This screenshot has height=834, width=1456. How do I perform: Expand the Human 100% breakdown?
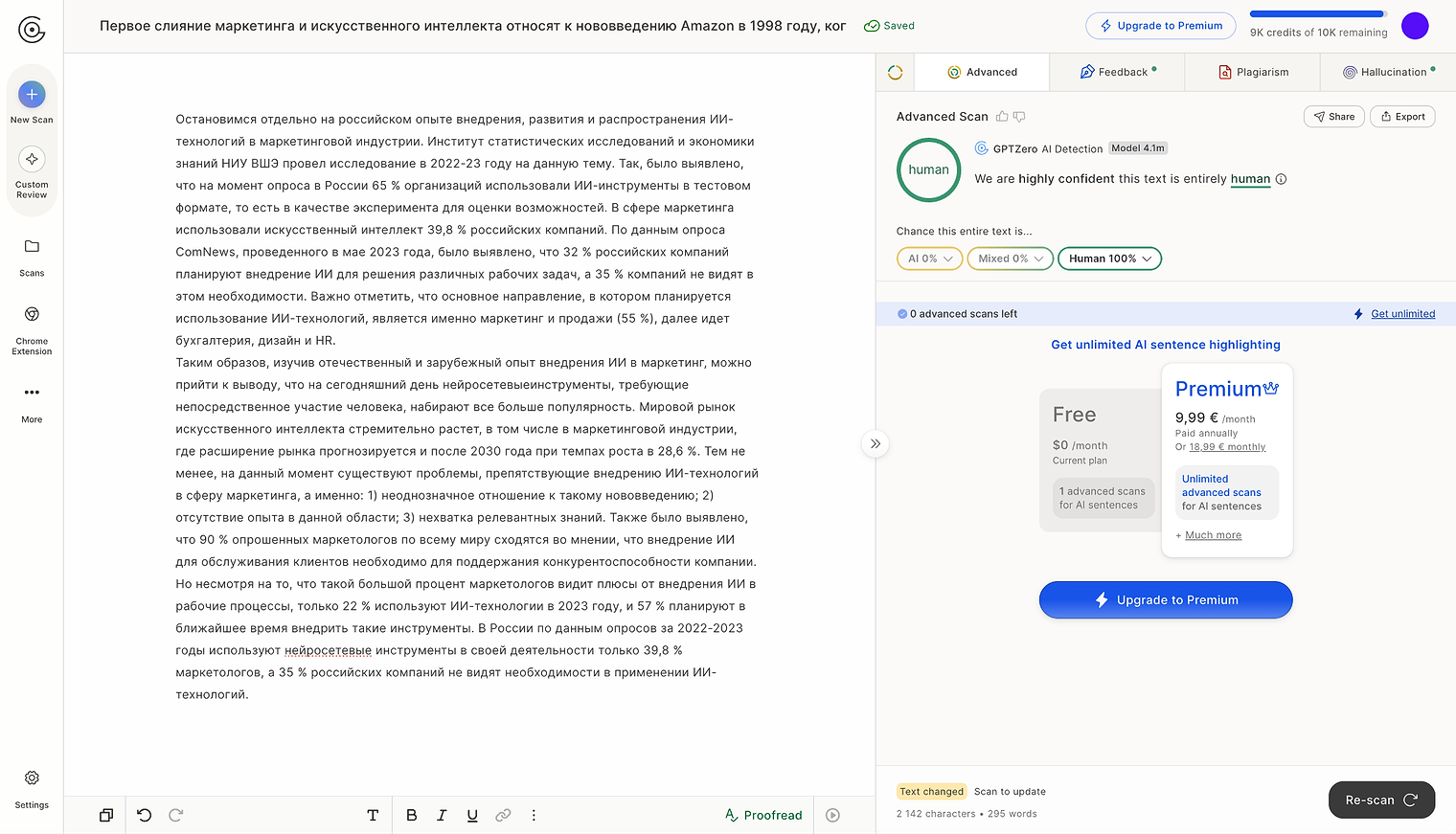click(x=1110, y=259)
